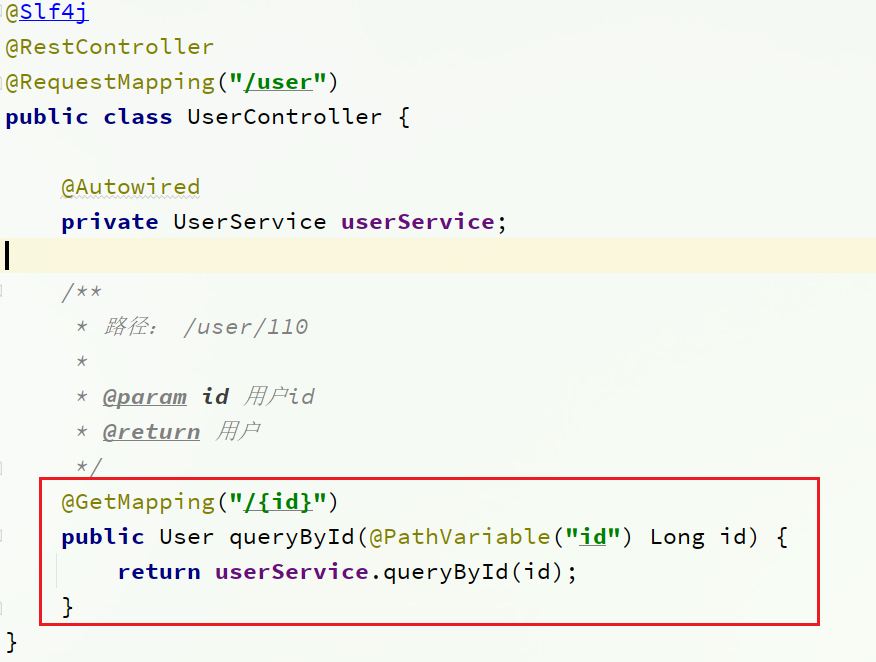The image size is (876, 662).
Task: Click the UserController class name
Action: click(284, 117)
